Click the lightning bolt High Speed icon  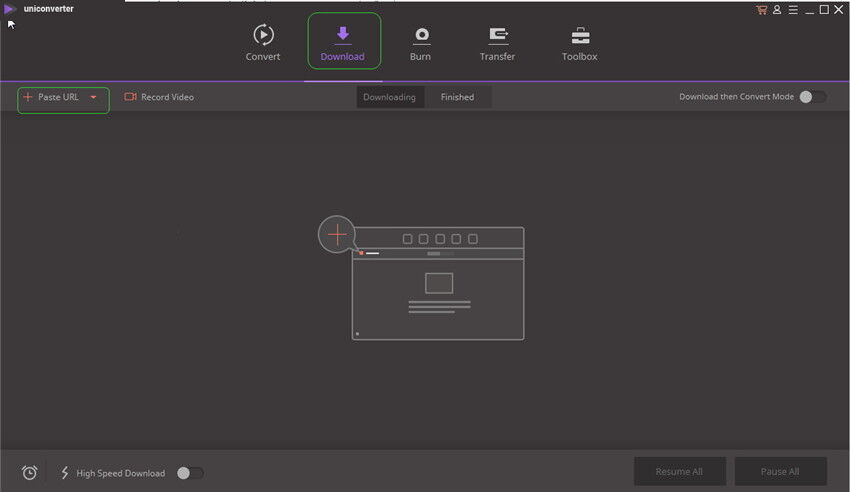point(66,473)
